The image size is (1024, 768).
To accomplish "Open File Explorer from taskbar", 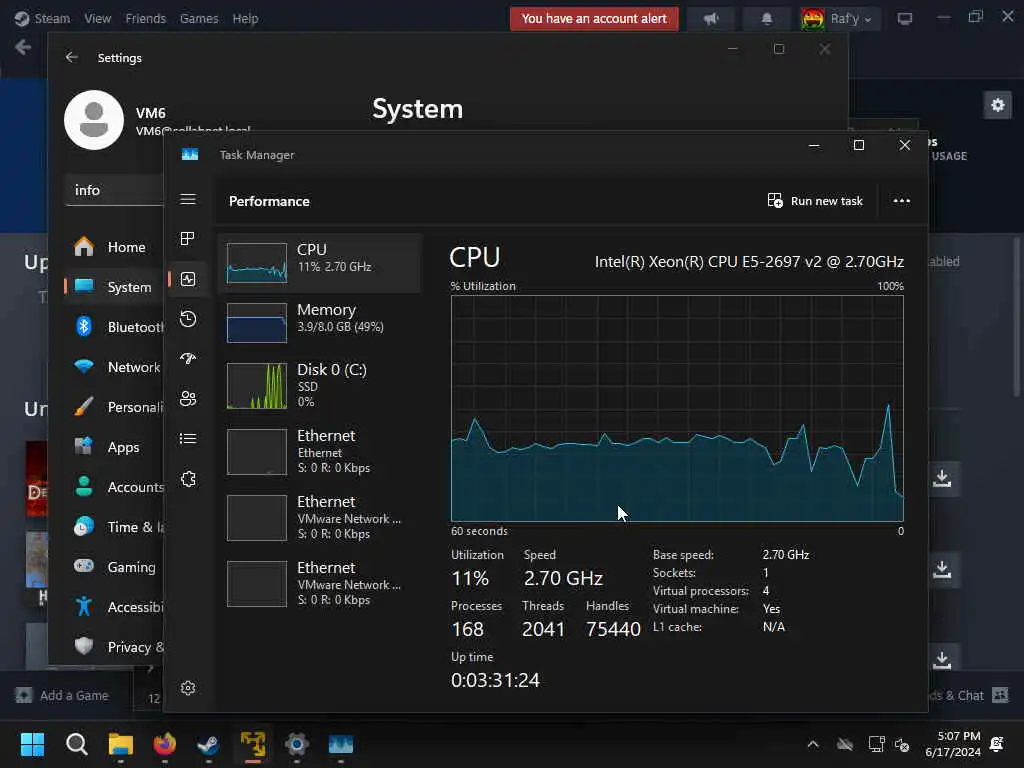I will click(121, 744).
